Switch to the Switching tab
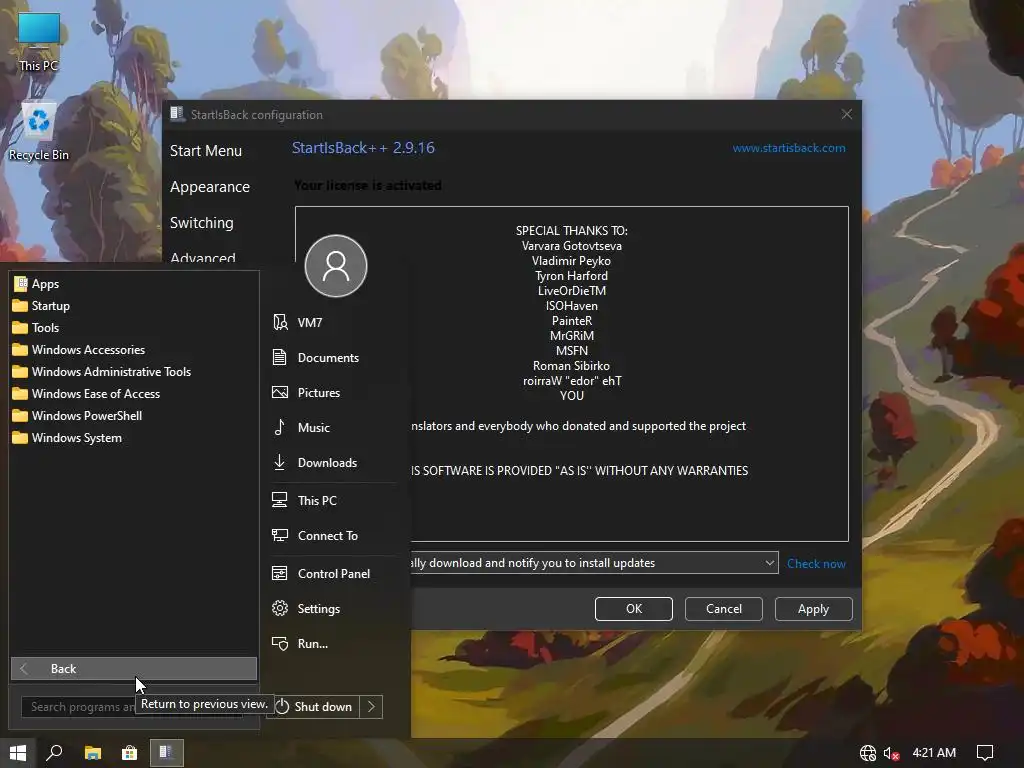 click(201, 223)
